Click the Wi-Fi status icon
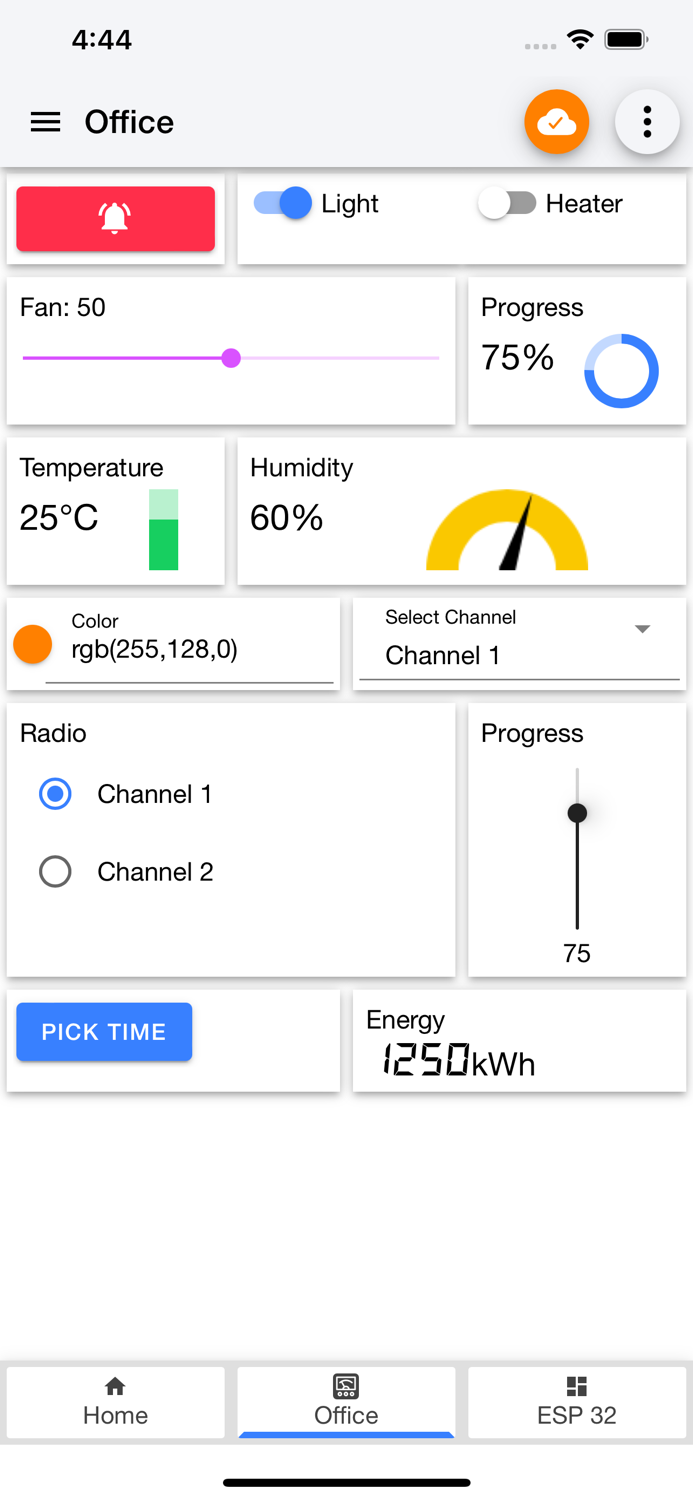 coord(582,41)
